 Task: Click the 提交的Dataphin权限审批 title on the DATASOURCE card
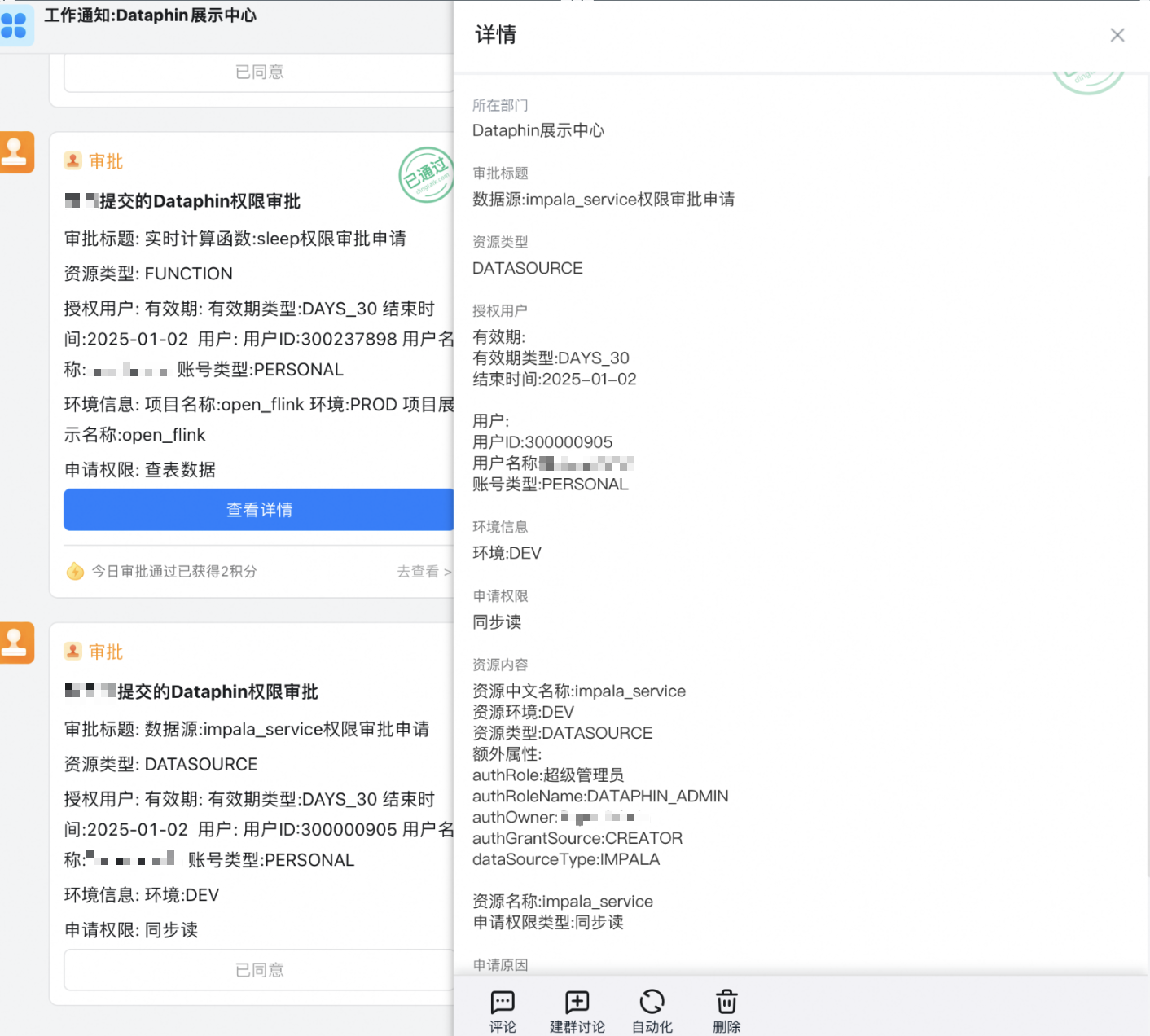[x=217, y=691]
